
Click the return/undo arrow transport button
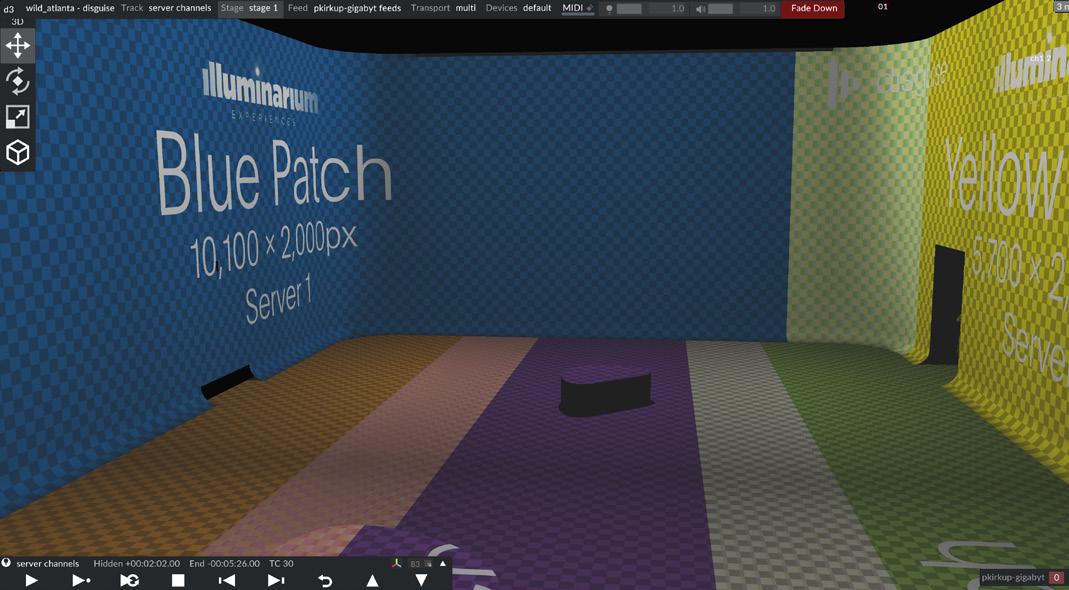[325, 580]
